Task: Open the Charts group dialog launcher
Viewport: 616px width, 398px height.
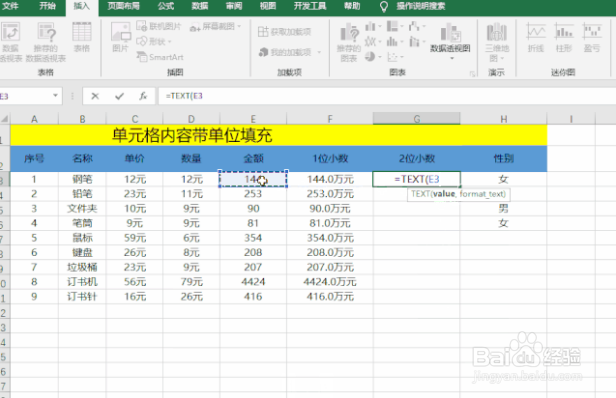Action: click(472, 73)
